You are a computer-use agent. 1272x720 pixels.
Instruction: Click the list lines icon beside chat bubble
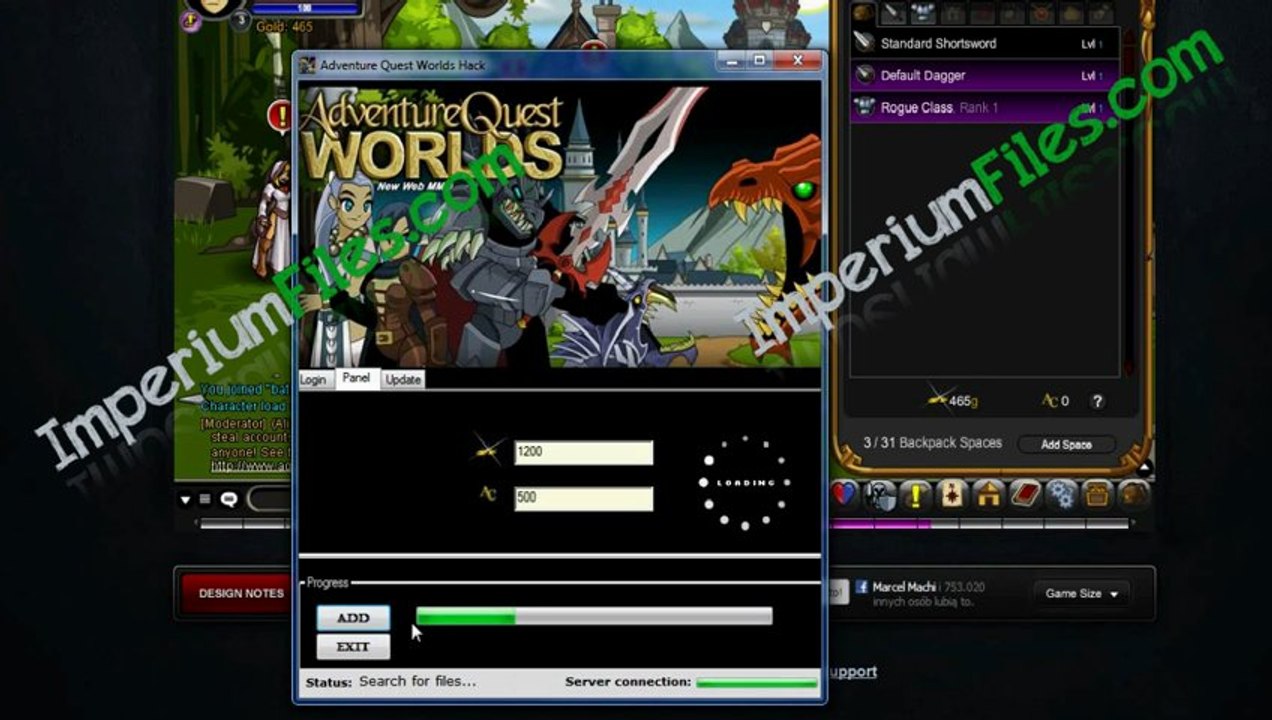(x=205, y=499)
